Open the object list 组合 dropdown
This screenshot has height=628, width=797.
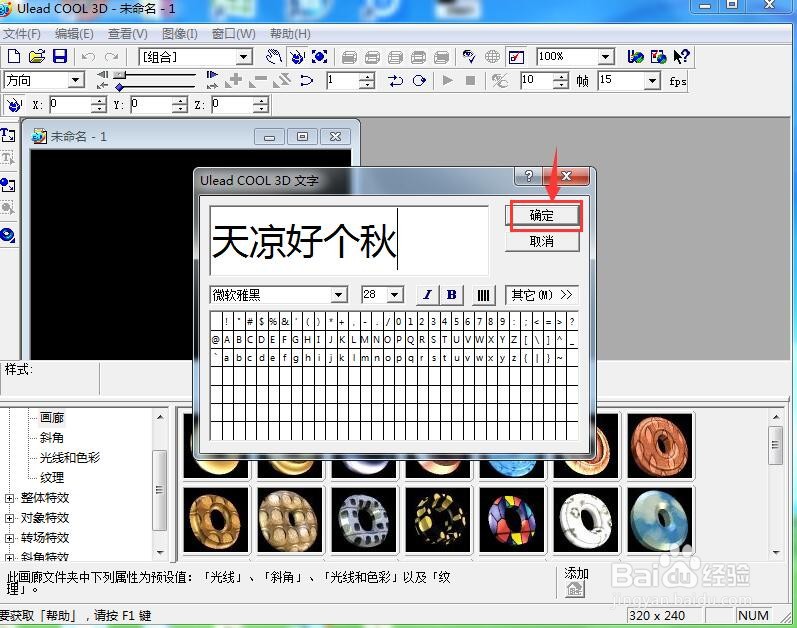pyautogui.click(x=244, y=57)
